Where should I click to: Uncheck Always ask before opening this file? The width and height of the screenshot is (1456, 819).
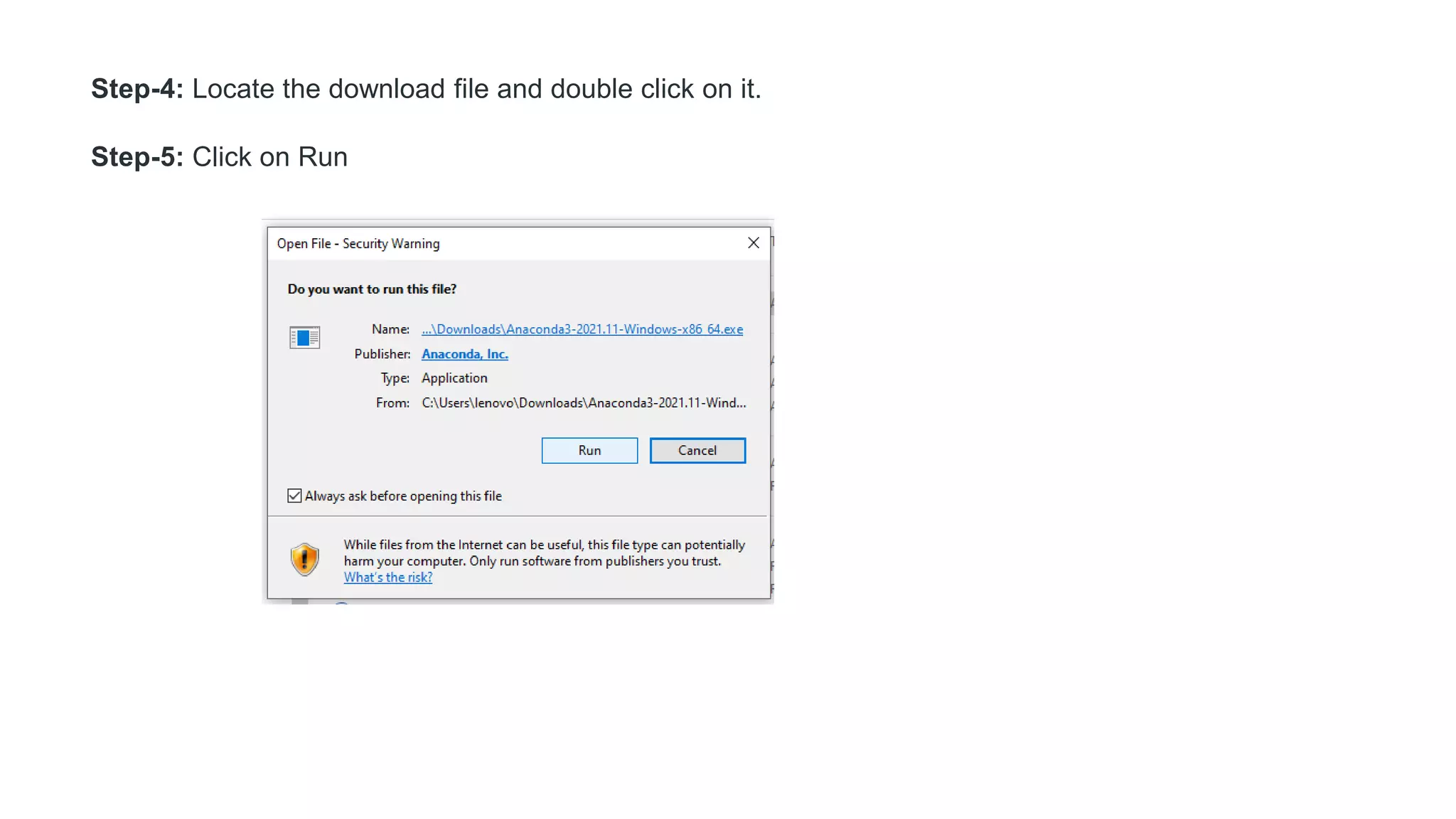[294, 496]
